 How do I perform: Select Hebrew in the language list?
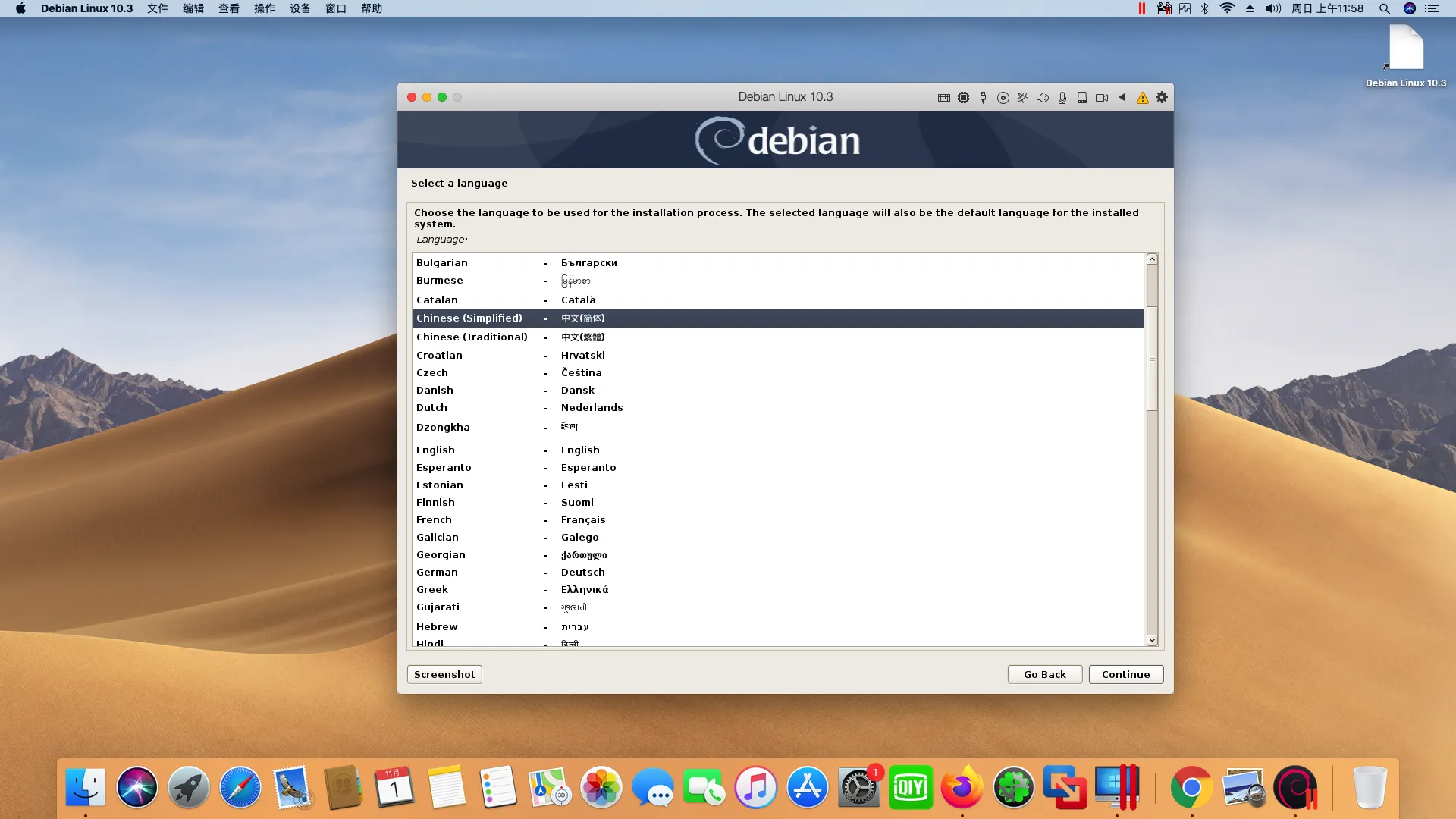[x=779, y=626]
